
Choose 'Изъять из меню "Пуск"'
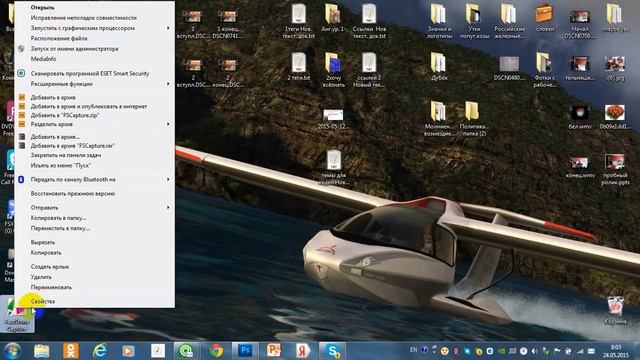click(x=95, y=165)
